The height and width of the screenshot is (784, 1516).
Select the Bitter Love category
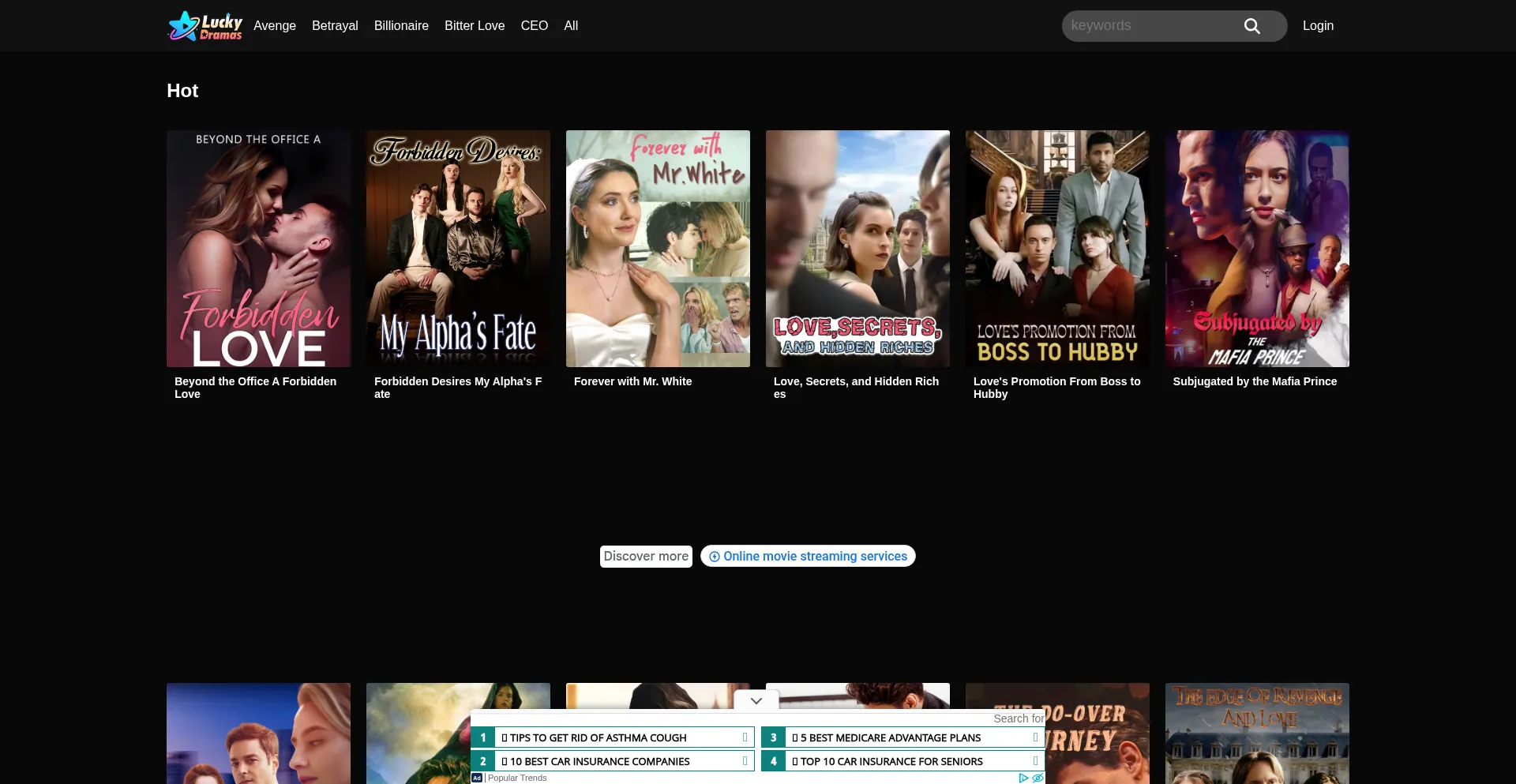coord(474,25)
